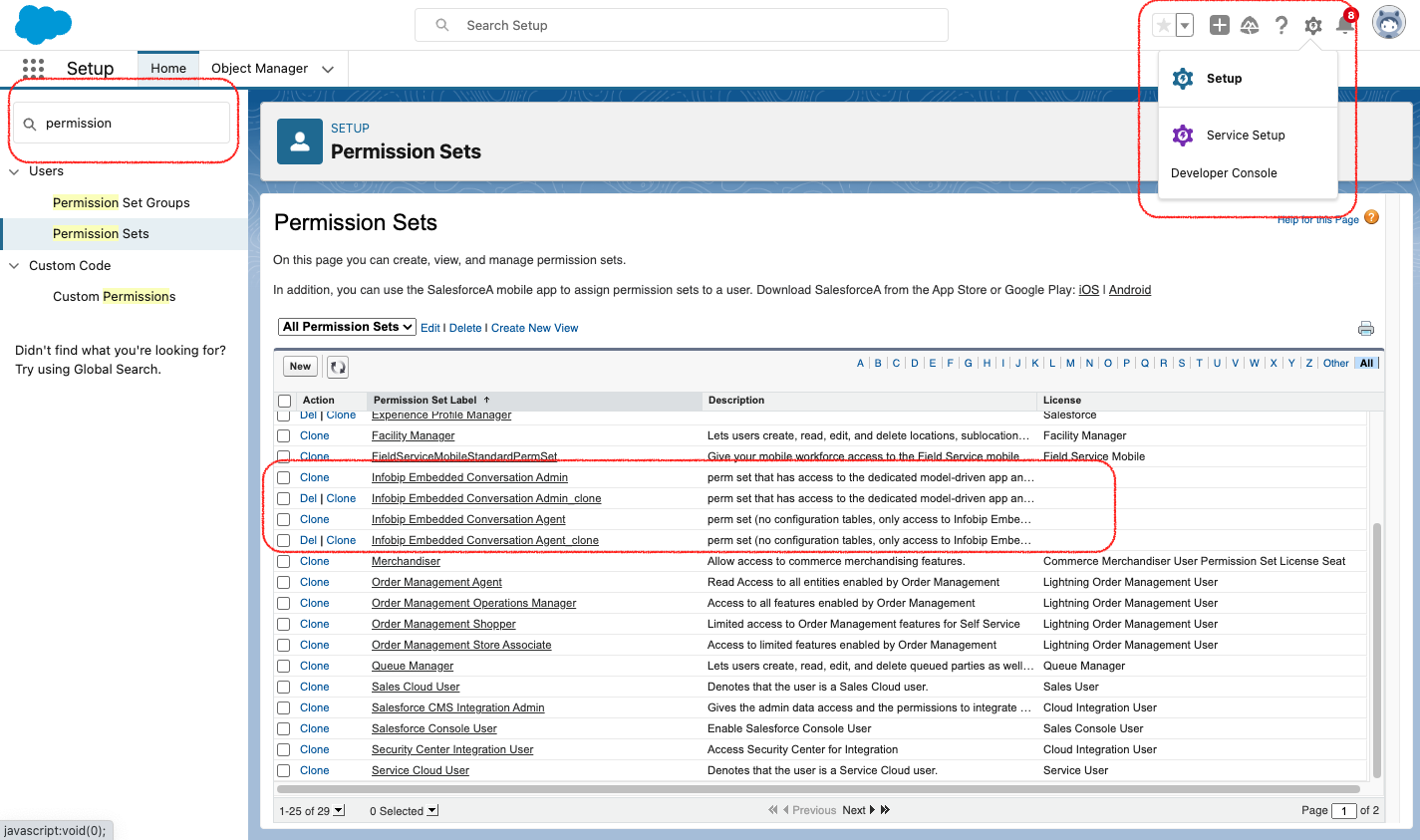This screenshot has width=1420, height=840.
Task: Open Infobip Embedded Conversation Admin_clone permission set
Action: pyautogui.click(x=486, y=498)
